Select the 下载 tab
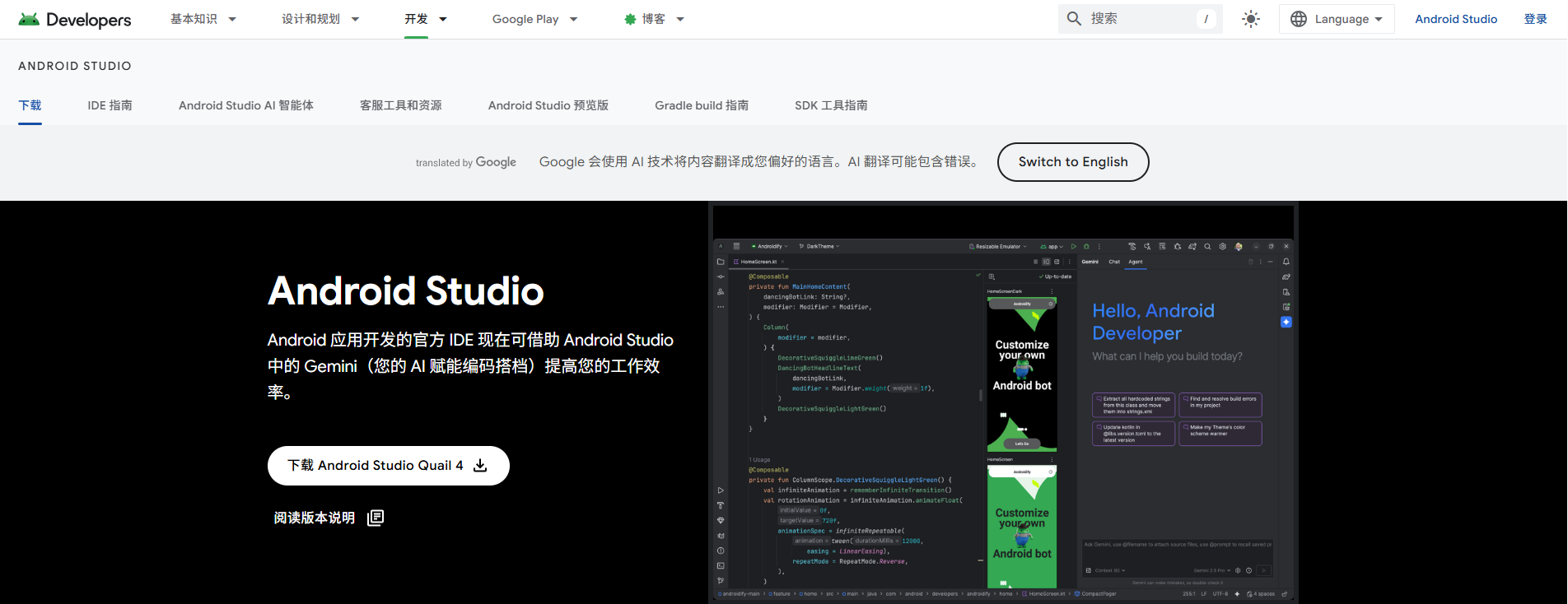The height and width of the screenshot is (604, 1568). (30, 105)
